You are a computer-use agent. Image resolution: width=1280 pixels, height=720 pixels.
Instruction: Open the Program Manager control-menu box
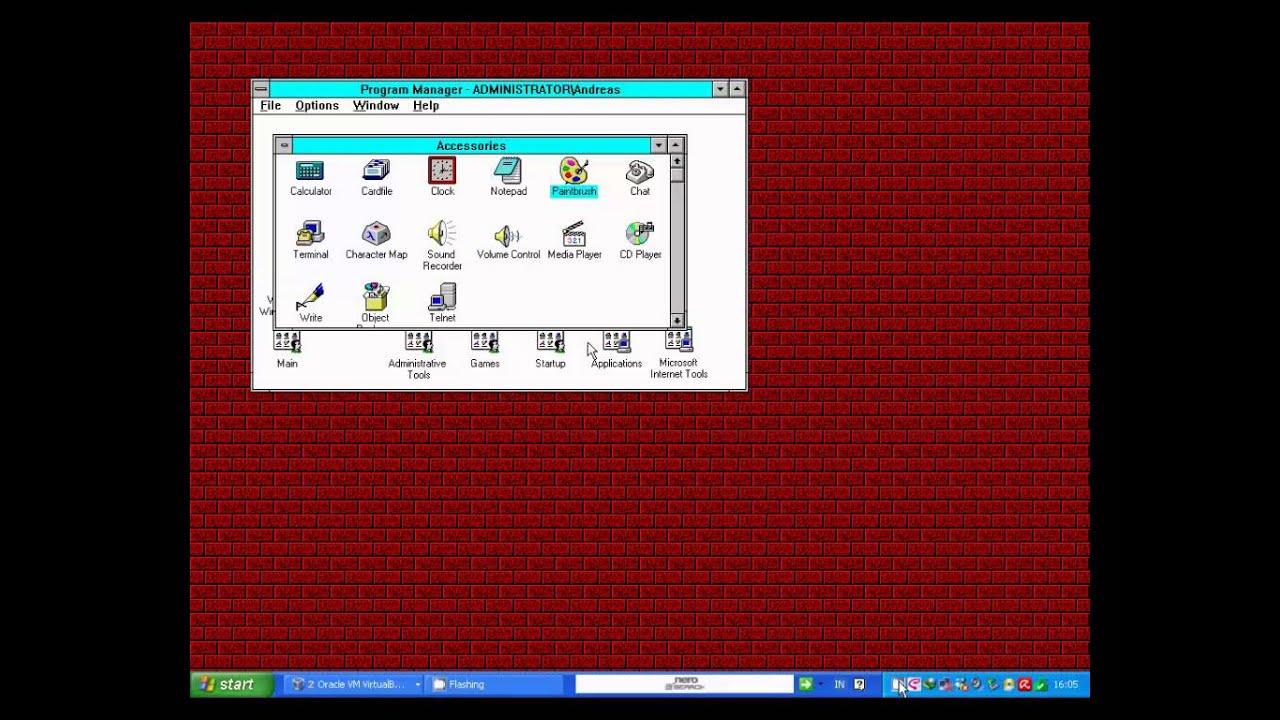coord(261,89)
